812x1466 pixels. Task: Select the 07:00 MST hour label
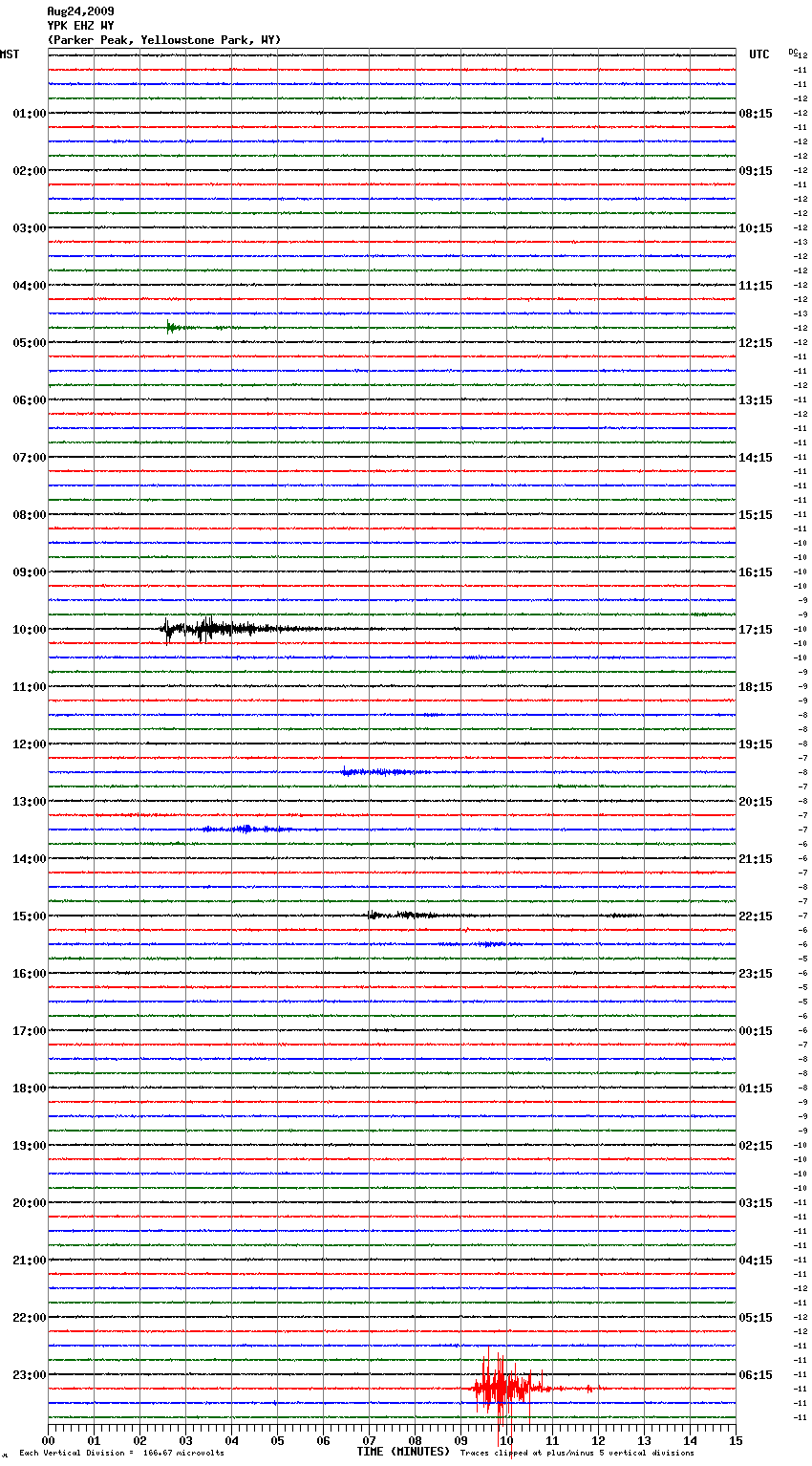click(x=30, y=458)
